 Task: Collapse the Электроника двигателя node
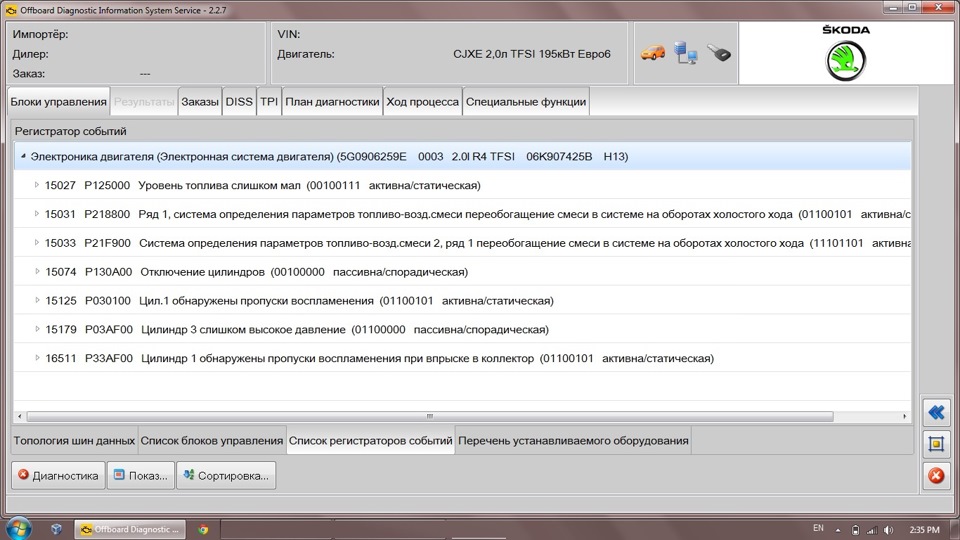23,156
